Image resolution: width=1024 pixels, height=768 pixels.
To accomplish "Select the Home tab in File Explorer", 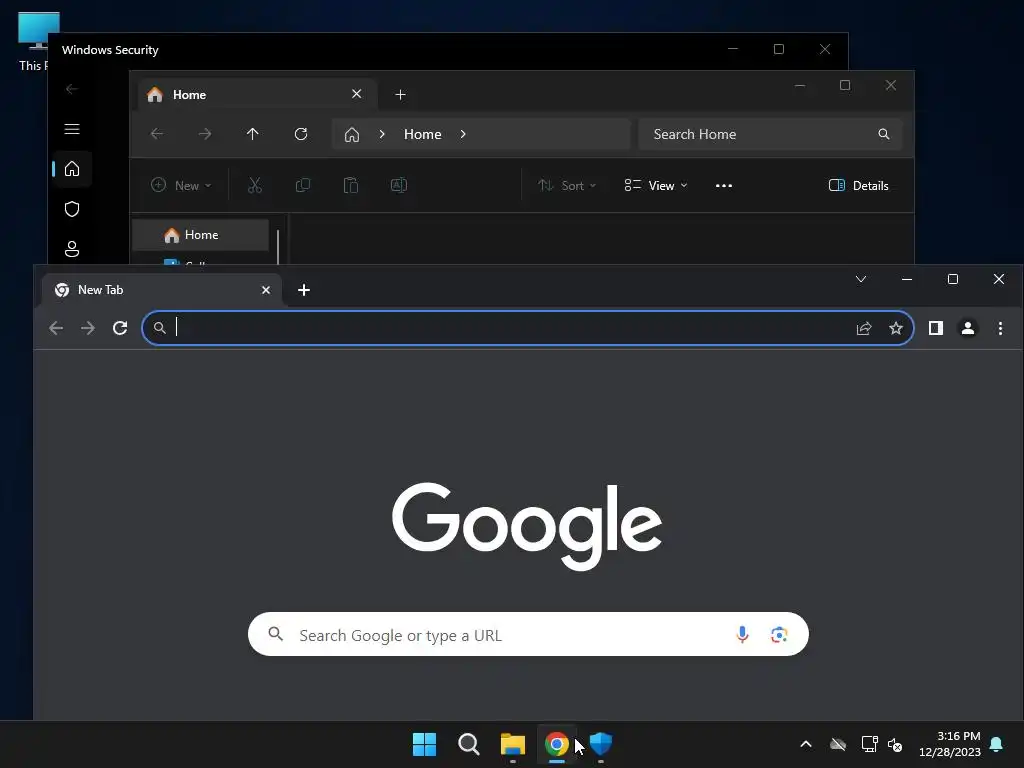I will 257,95.
